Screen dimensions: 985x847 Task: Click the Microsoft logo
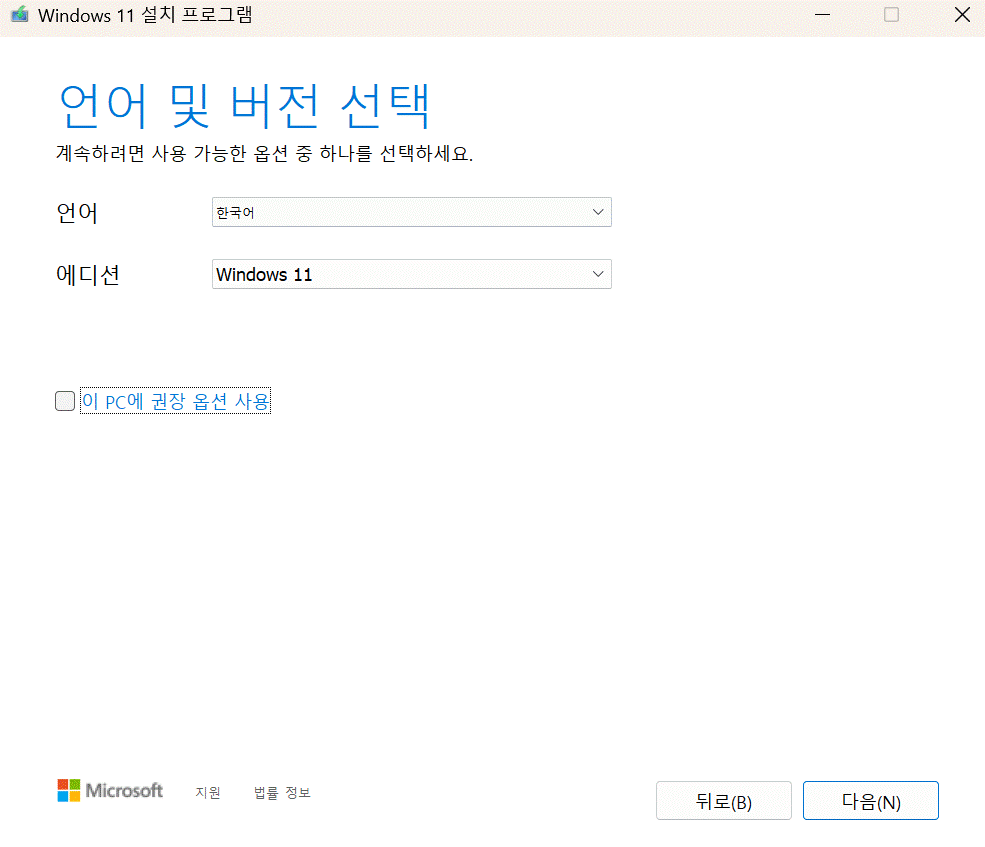[x=110, y=790]
